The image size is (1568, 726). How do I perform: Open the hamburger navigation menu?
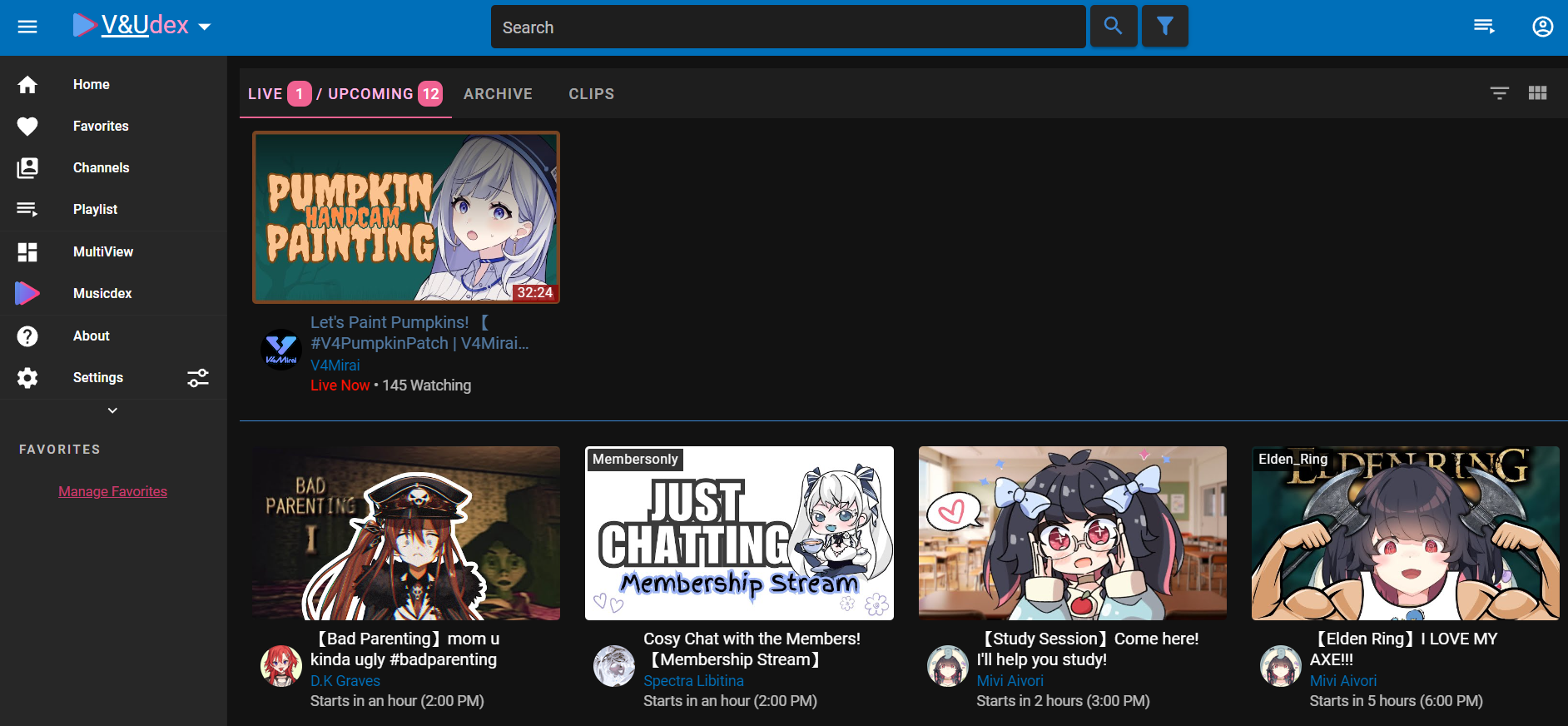click(27, 27)
